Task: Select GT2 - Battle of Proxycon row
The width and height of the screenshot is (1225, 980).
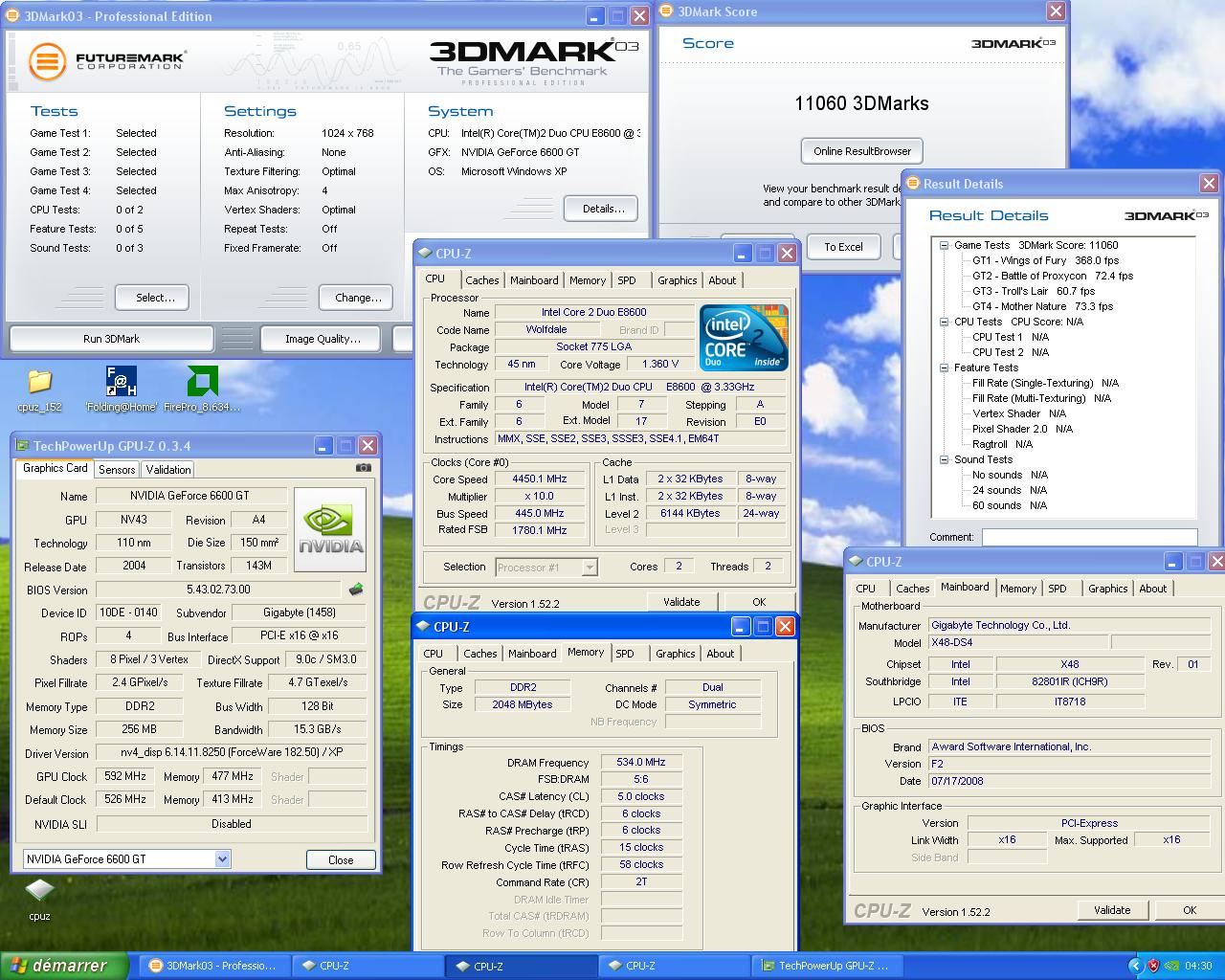Action: pos(1053,276)
